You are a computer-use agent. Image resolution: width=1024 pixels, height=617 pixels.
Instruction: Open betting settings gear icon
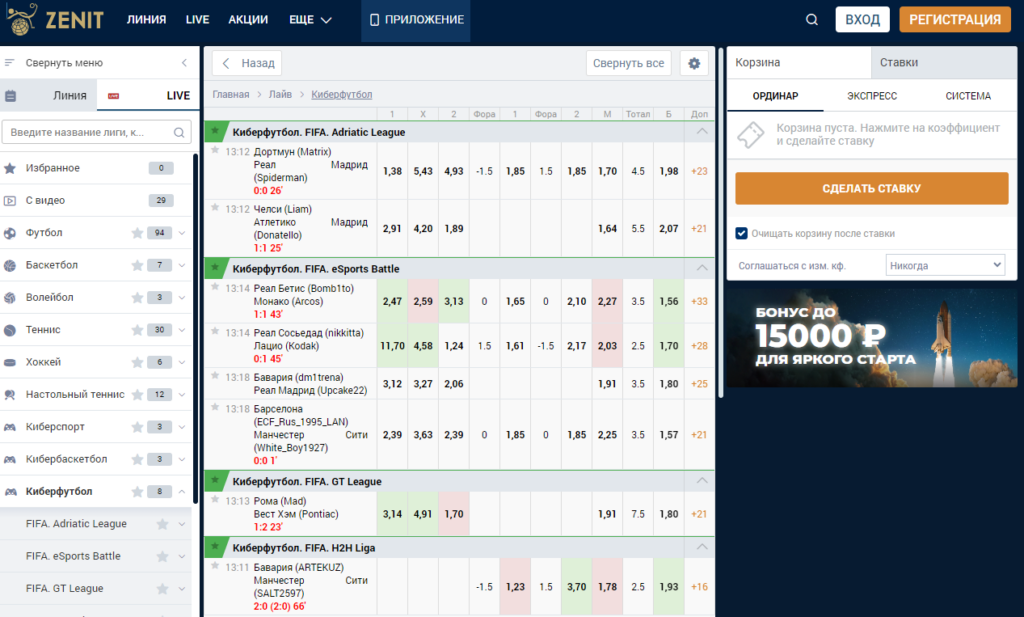(694, 63)
